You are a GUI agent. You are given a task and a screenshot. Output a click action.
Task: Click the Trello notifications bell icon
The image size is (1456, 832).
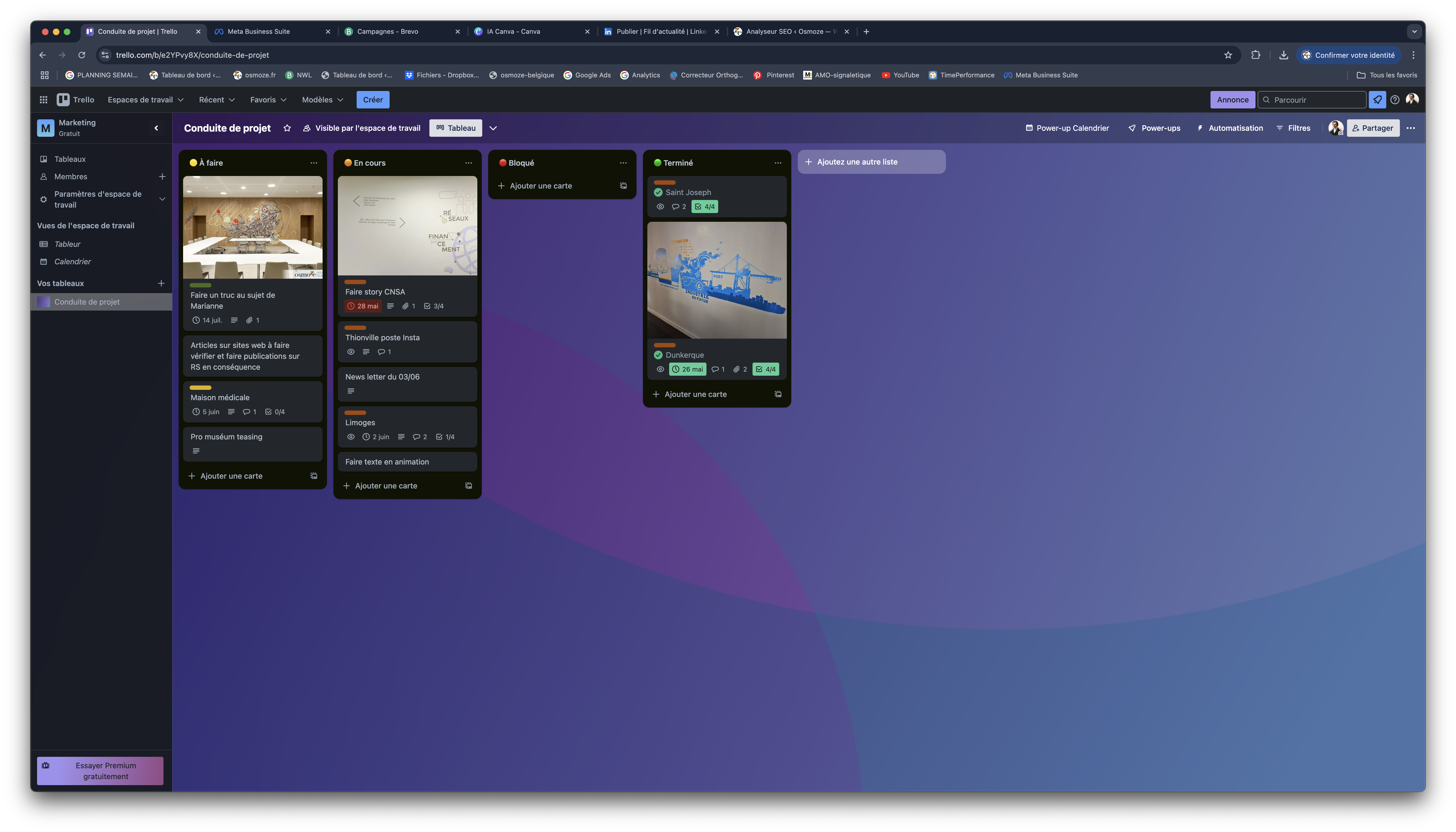point(1377,99)
